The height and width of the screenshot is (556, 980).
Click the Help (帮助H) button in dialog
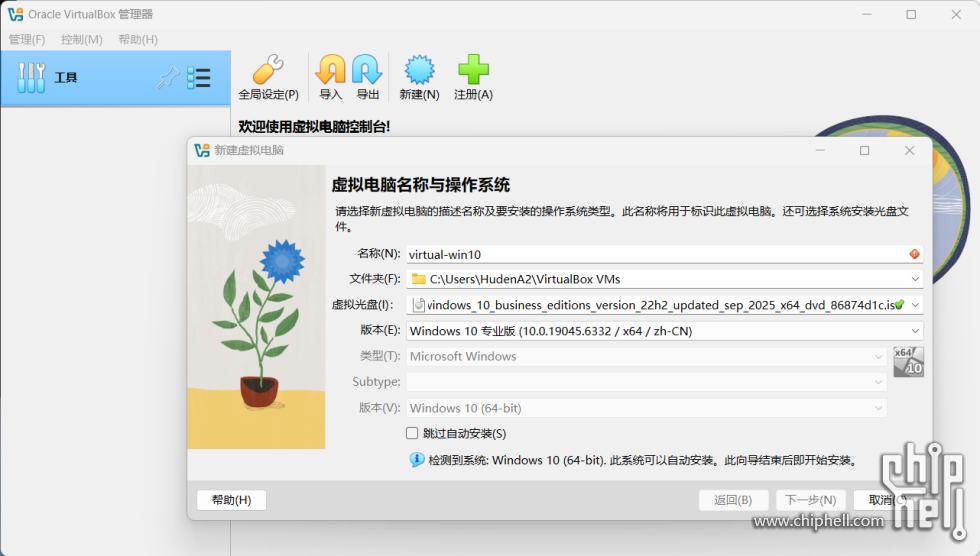point(231,500)
